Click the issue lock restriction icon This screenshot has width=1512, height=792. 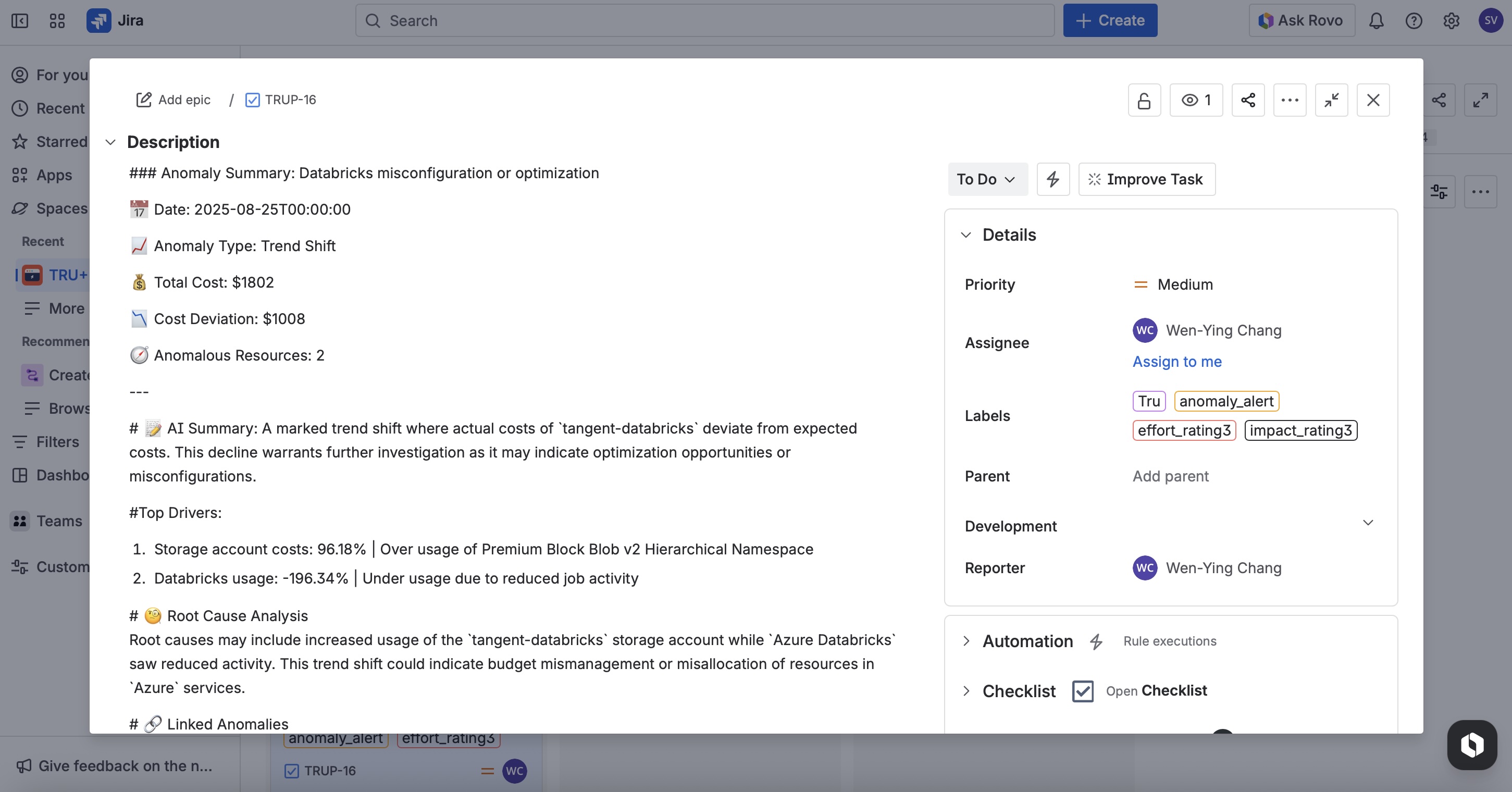click(x=1144, y=101)
